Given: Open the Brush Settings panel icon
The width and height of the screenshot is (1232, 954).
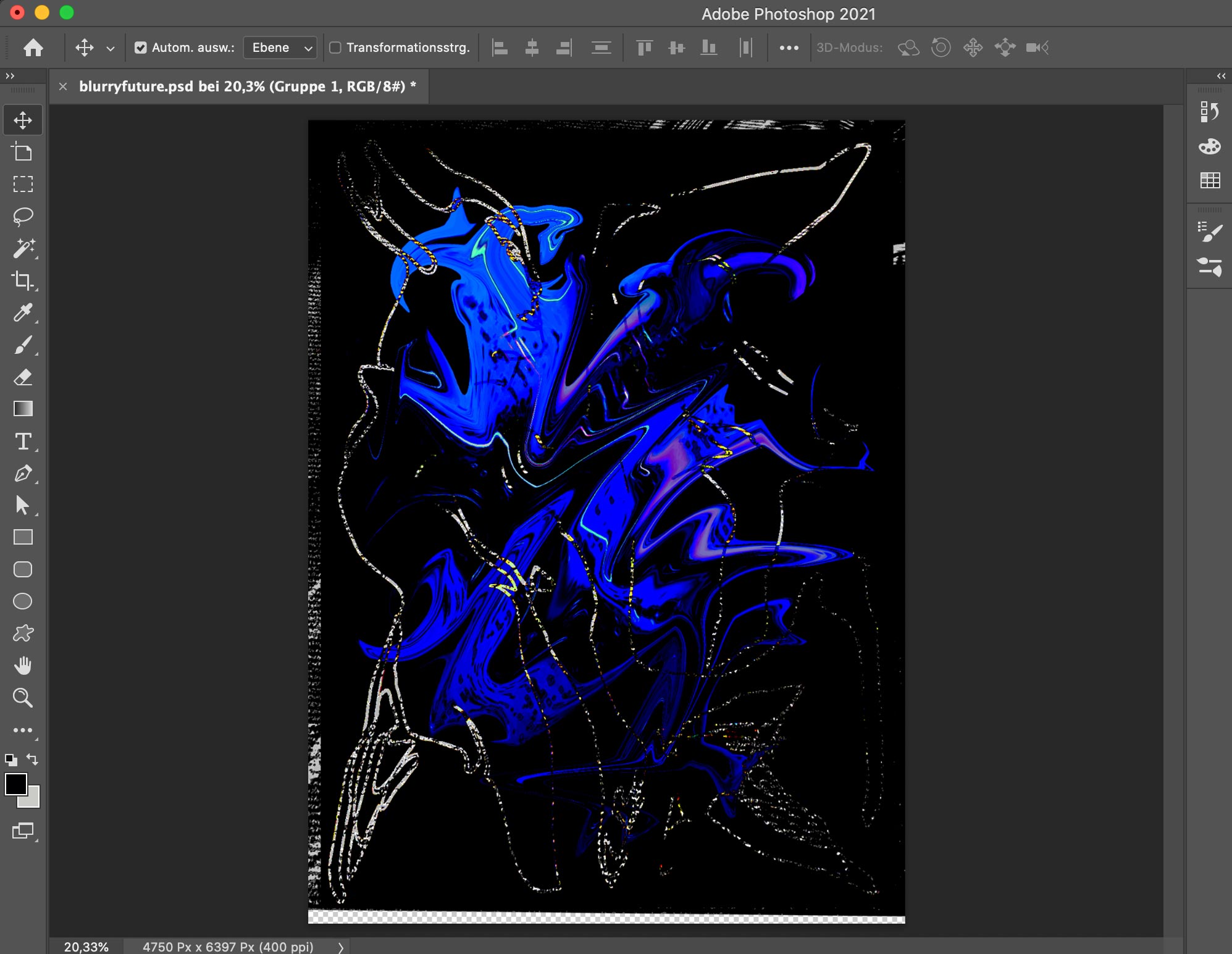Looking at the screenshot, I should (1209, 232).
